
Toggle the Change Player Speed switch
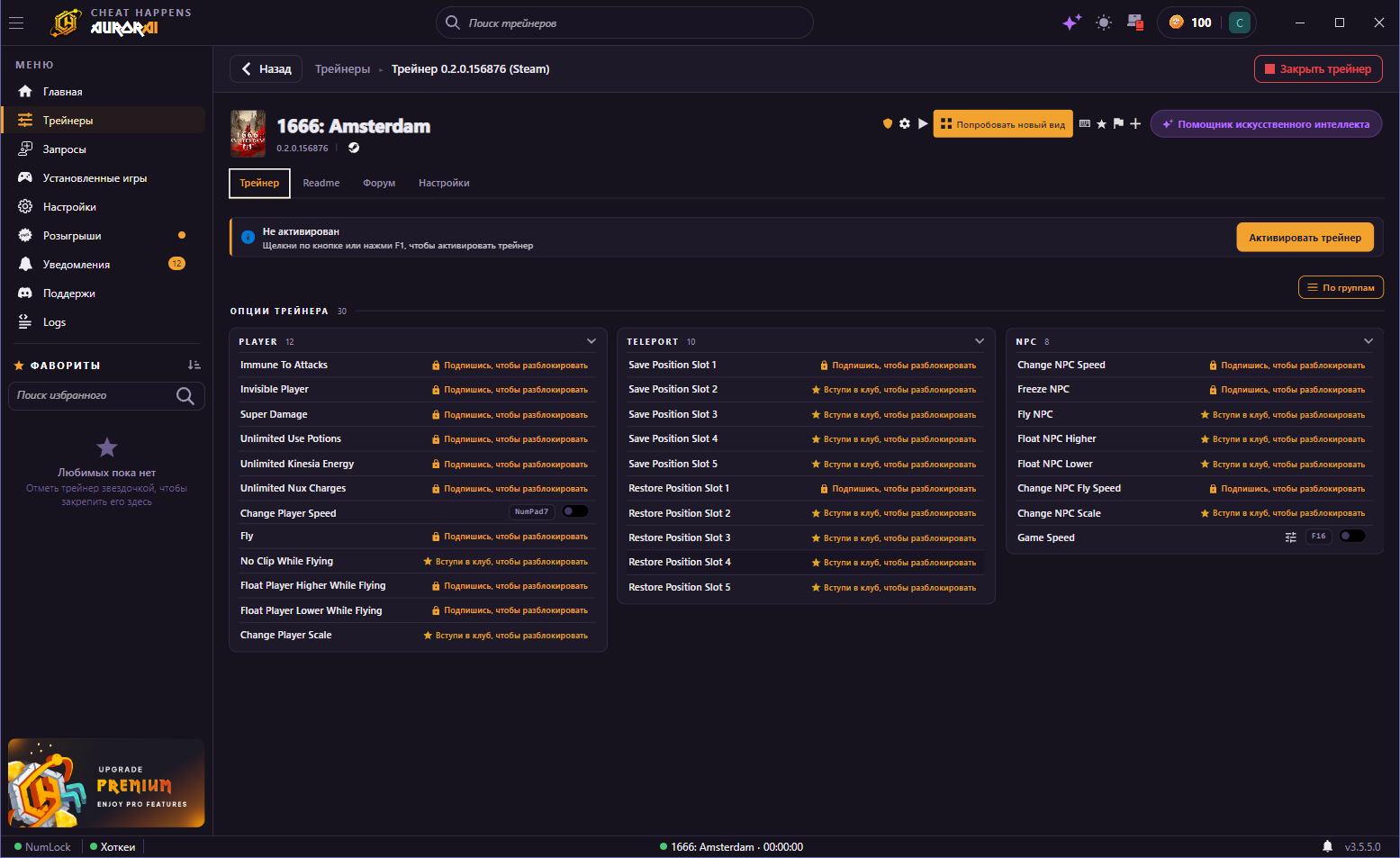coord(575,511)
